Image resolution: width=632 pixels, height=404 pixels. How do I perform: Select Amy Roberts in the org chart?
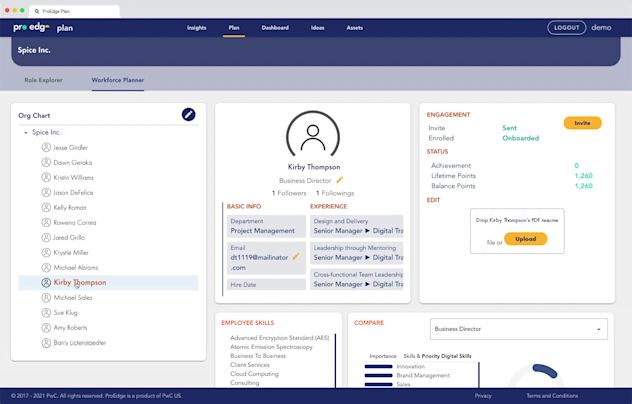(x=70, y=328)
